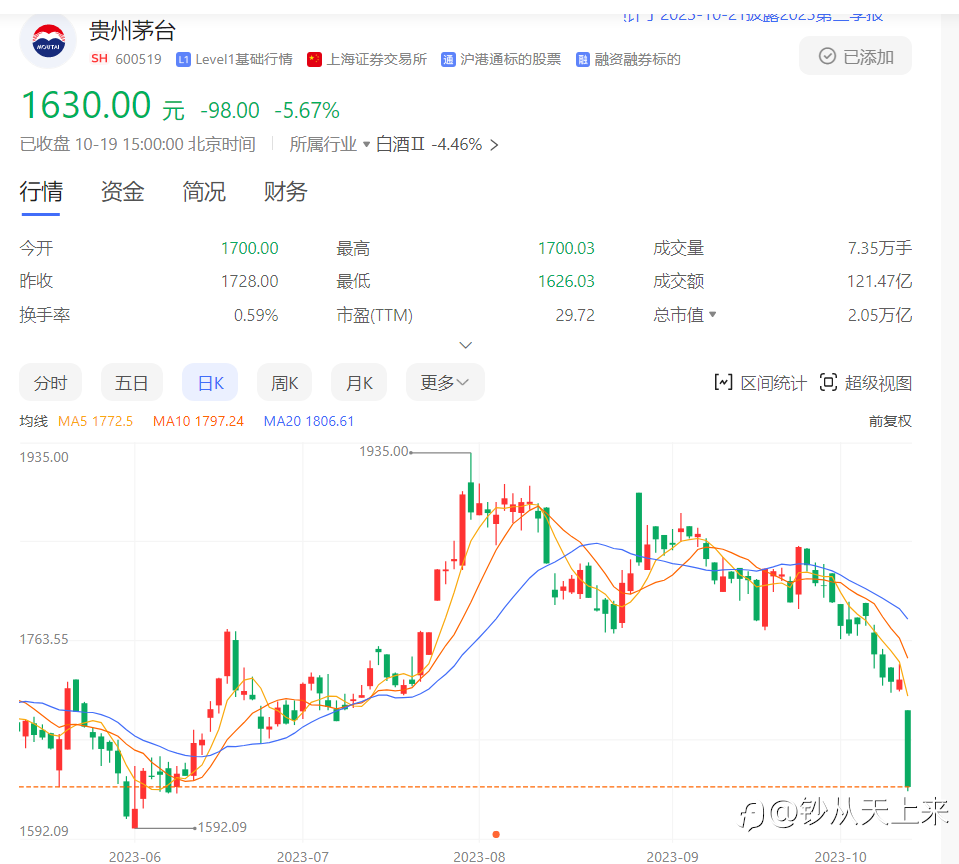The height and width of the screenshot is (864, 959).
Task: Click the 上海证券交易所 label
Action: click(377, 59)
